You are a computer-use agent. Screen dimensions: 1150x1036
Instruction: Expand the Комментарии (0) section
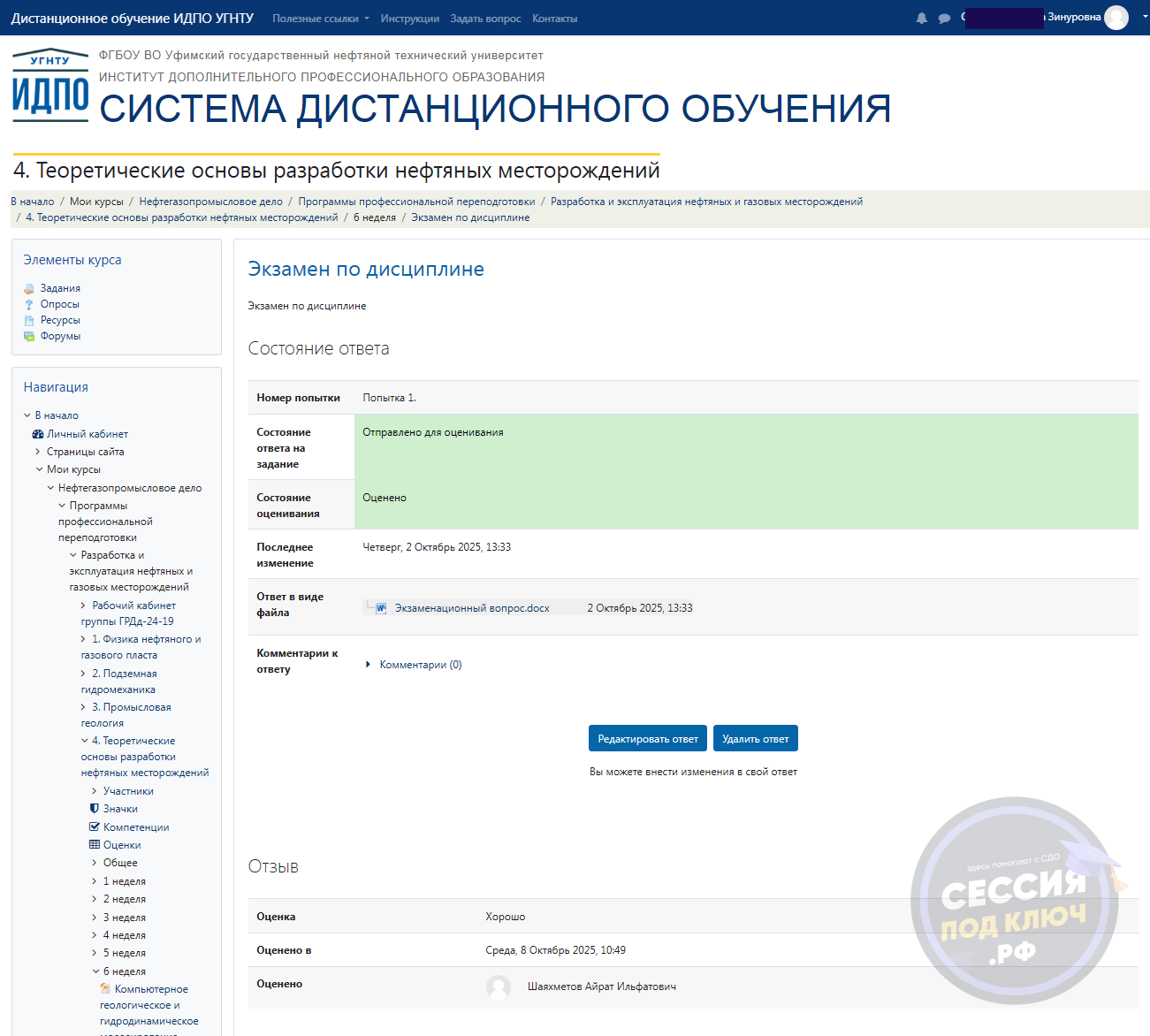368,665
